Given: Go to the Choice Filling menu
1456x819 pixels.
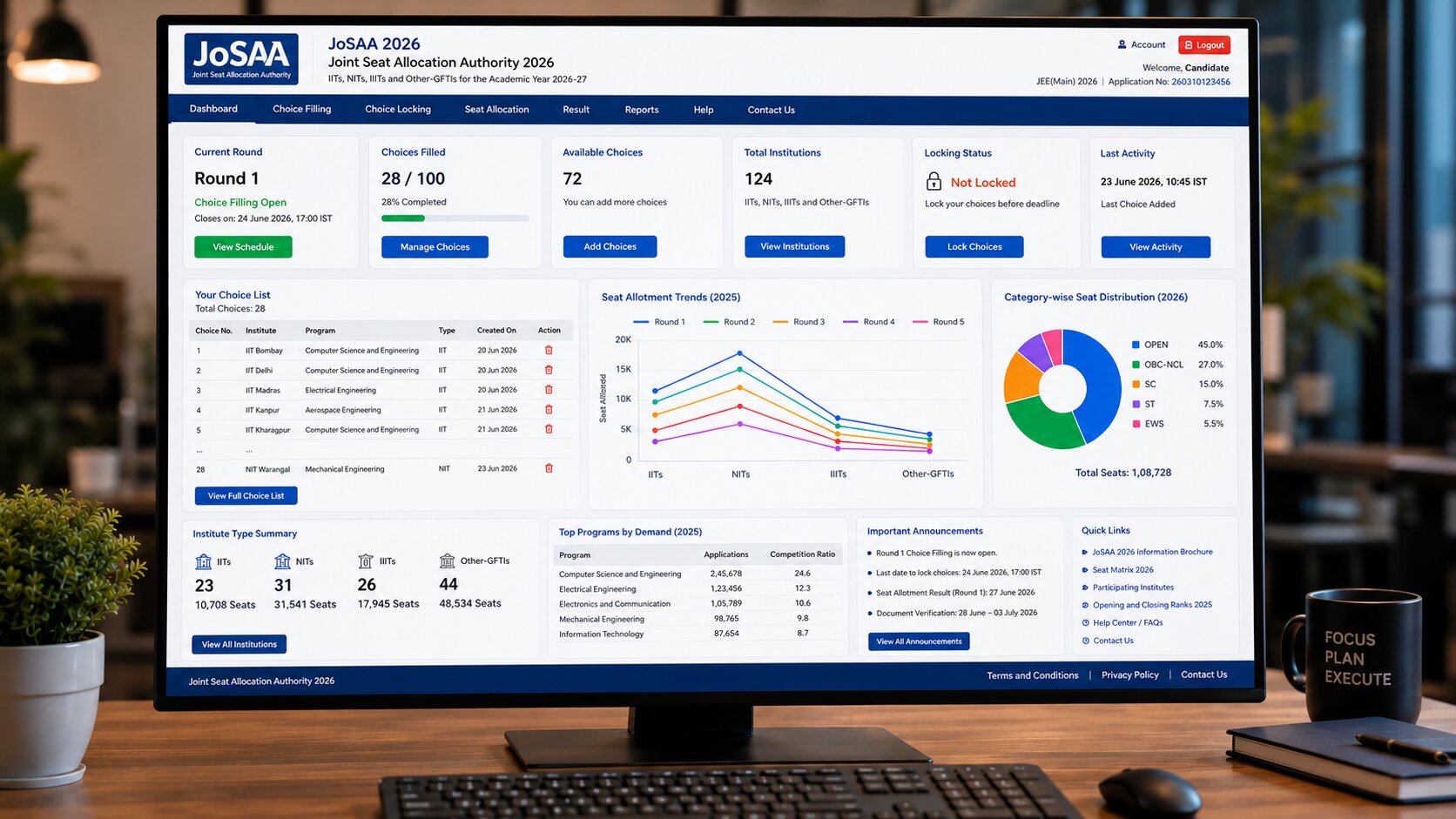Looking at the screenshot, I should pyautogui.click(x=302, y=109).
